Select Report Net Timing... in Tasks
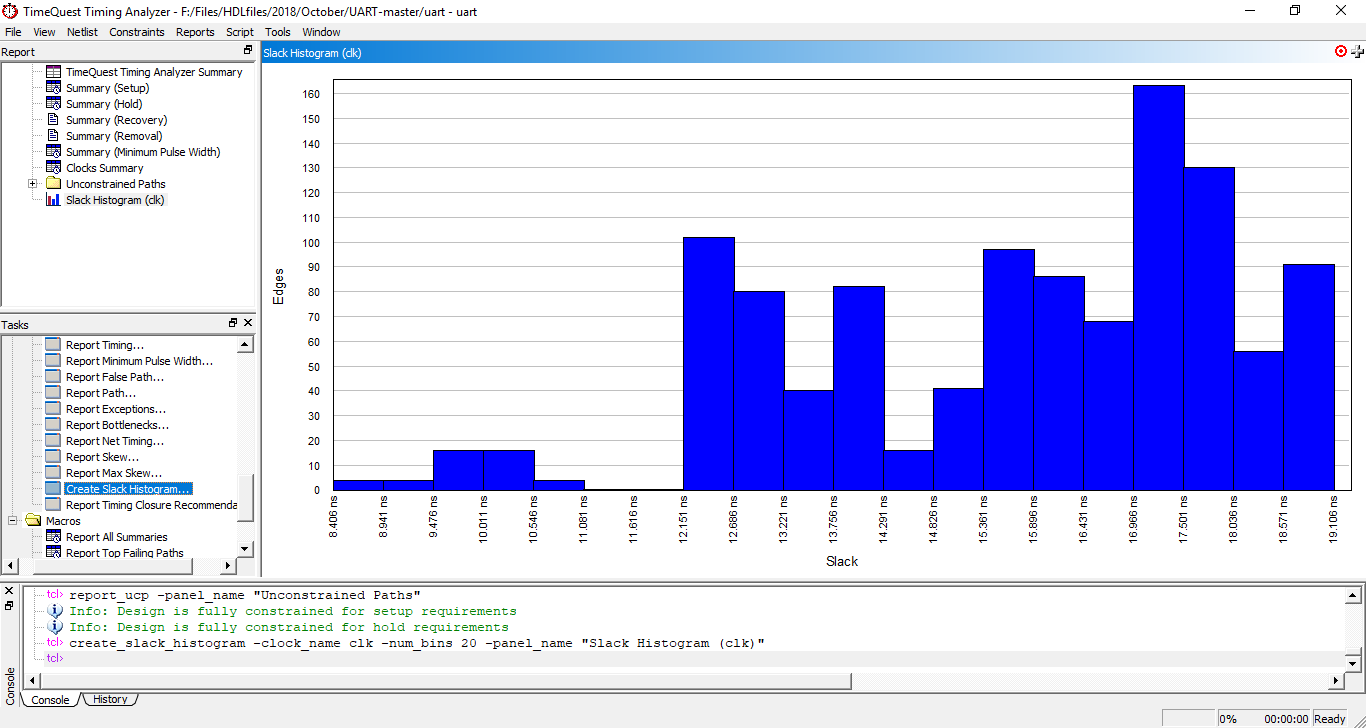This screenshot has height=728, width=1366. click(x=115, y=441)
